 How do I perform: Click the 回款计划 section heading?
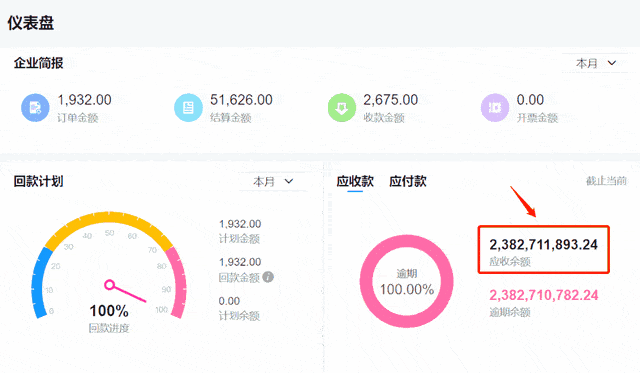[38, 181]
